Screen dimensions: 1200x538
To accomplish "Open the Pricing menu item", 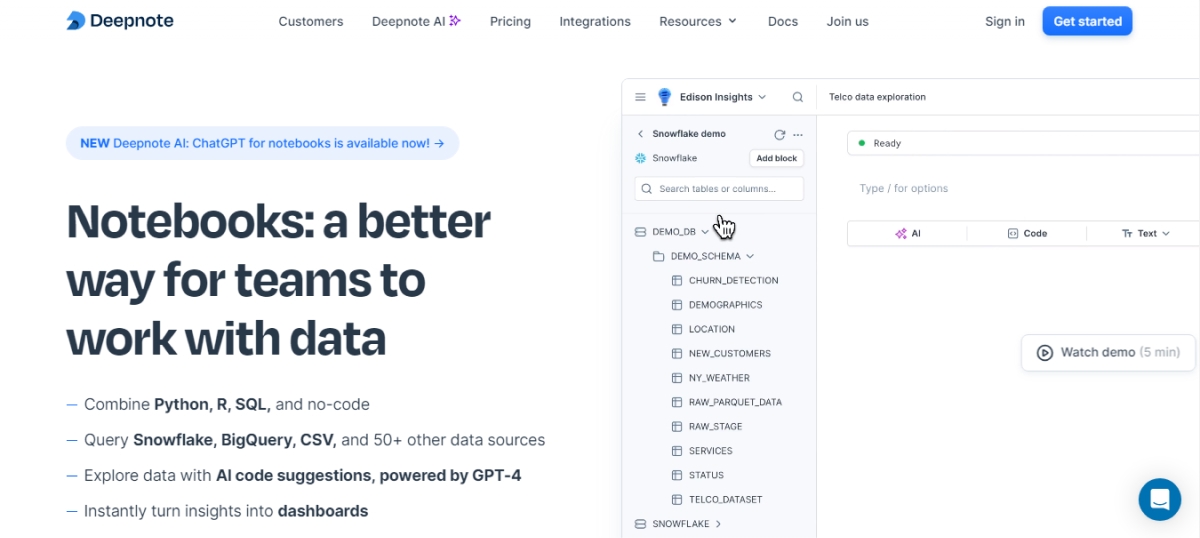I will [510, 21].
